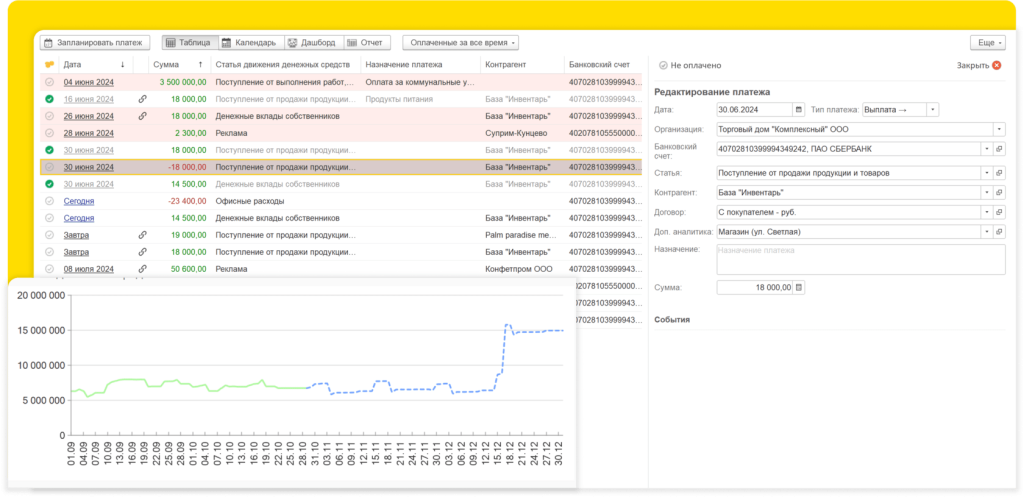Screen dimensions: 1024x497
Task: Click the down sort arrow in the Дата header
Action: (x=122, y=65)
